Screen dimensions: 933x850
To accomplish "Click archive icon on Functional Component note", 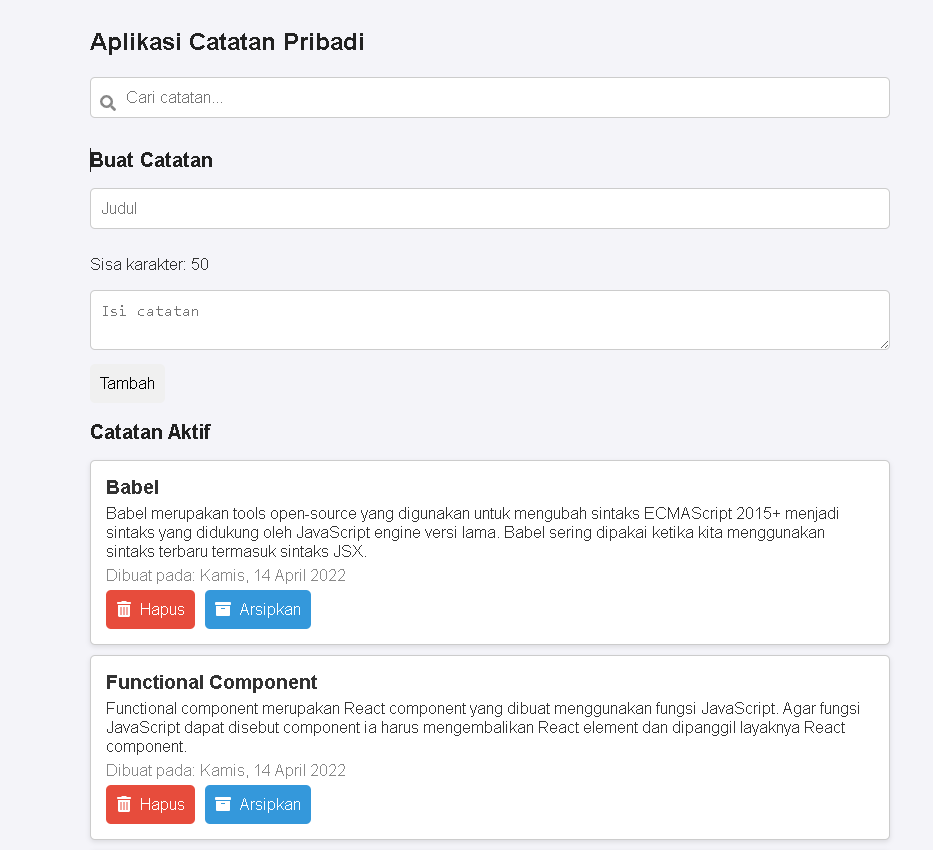I will point(223,804).
